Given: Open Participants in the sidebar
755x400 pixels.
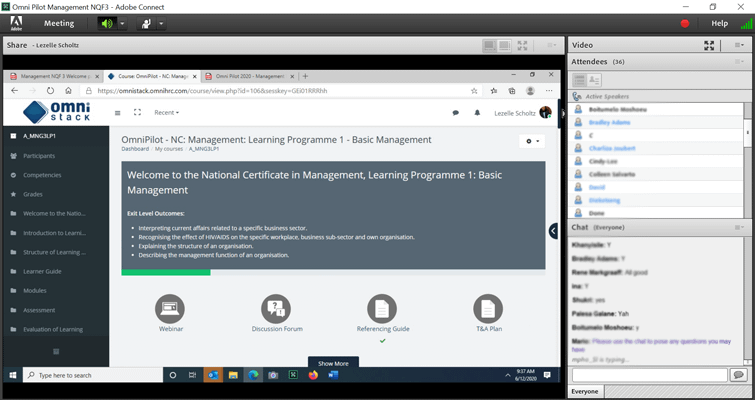Looking at the screenshot, I should tap(39, 156).
